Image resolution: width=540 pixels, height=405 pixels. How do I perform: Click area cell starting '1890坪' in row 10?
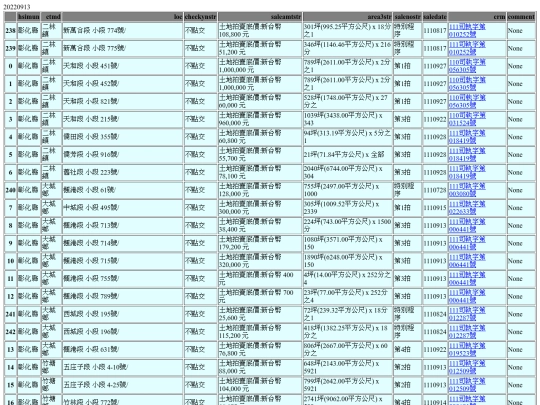coord(347,261)
